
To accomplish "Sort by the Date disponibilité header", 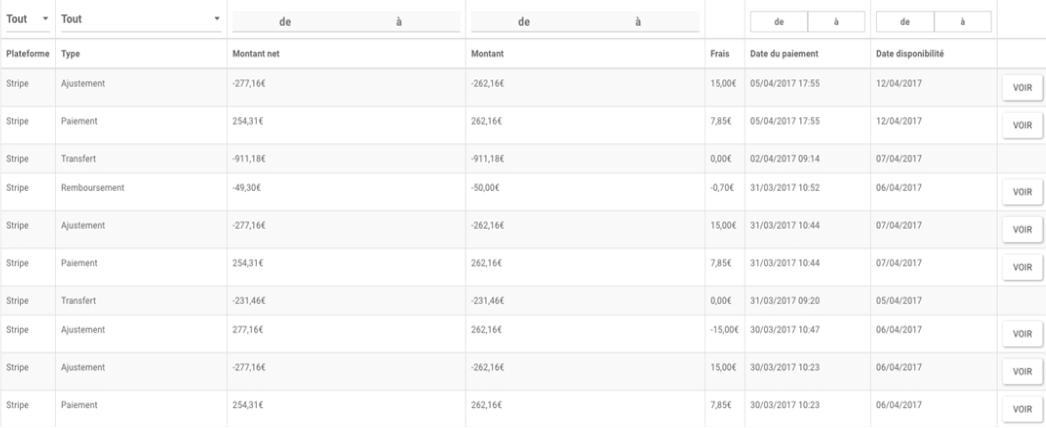I will click(x=910, y=54).
